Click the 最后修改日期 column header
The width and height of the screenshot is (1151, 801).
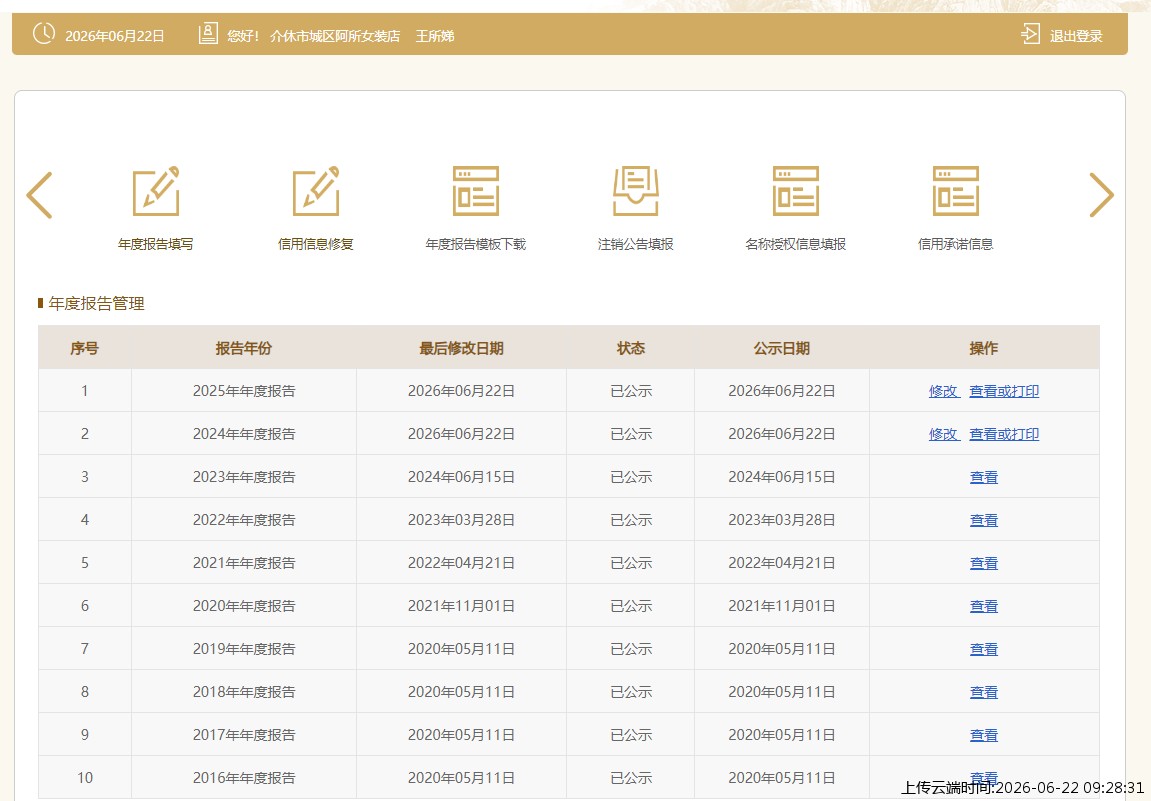tap(461, 348)
